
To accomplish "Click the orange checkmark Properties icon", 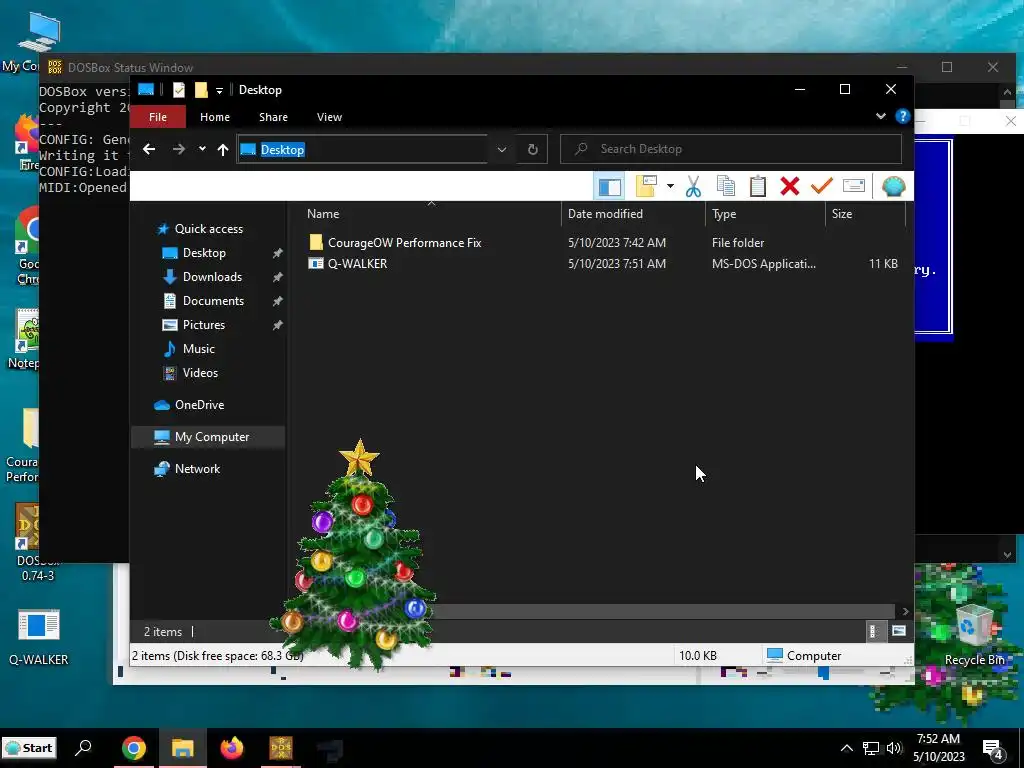I will point(822,187).
